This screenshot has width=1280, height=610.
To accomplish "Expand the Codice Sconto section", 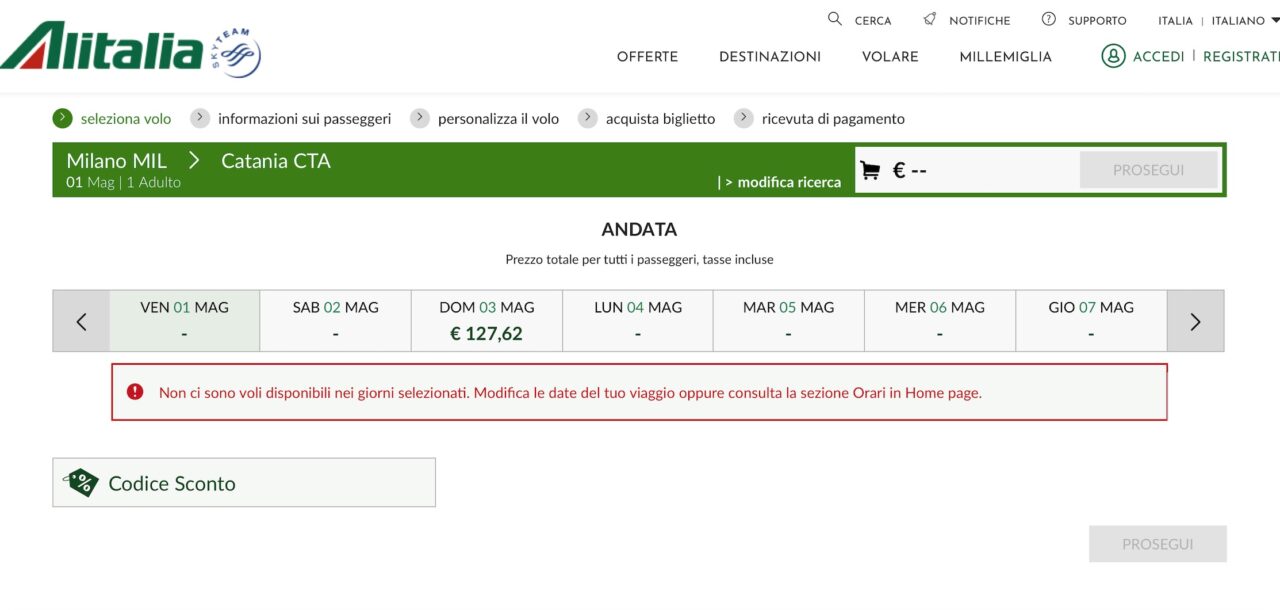I will pos(244,483).
